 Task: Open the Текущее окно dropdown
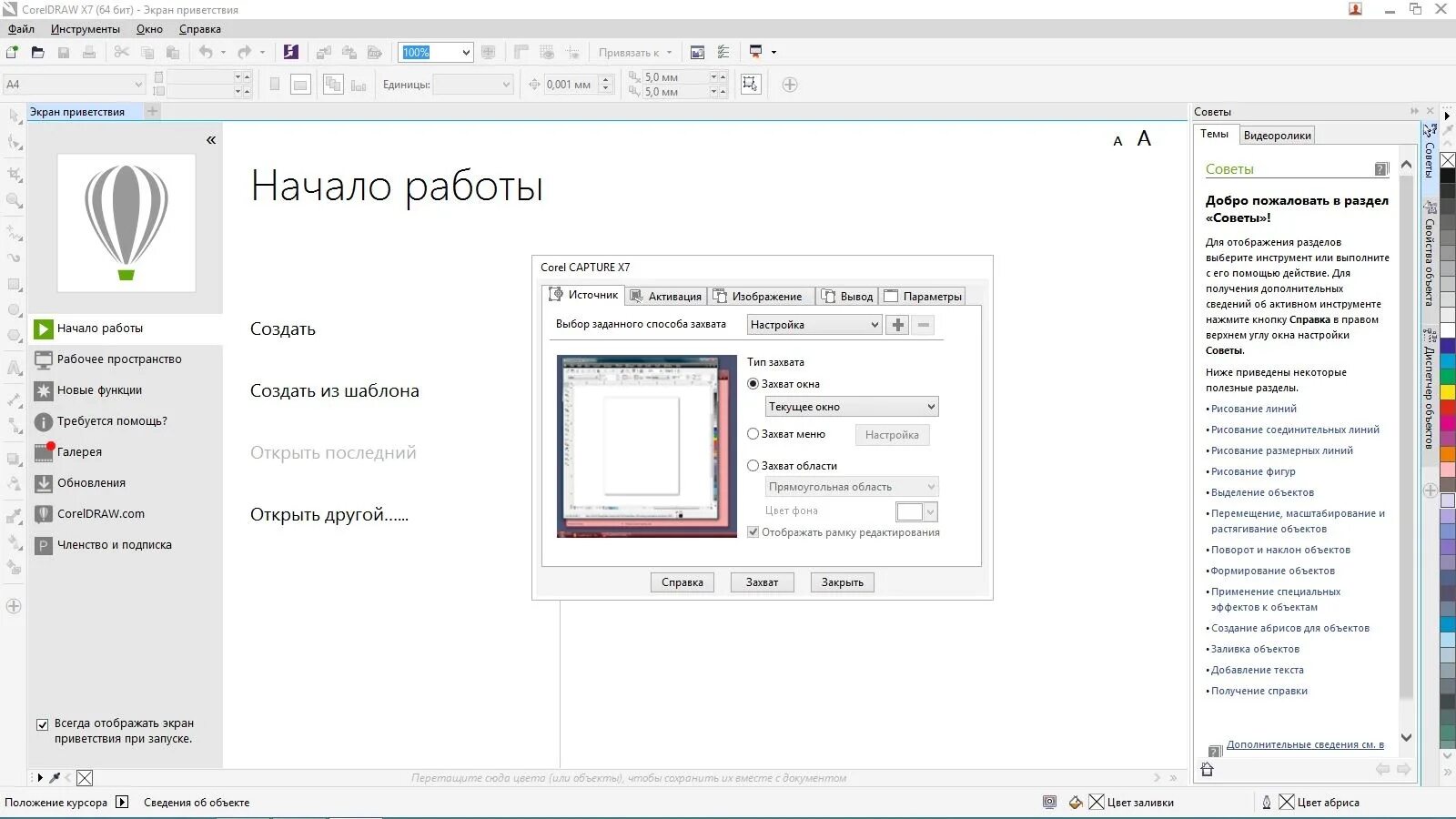point(852,407)
